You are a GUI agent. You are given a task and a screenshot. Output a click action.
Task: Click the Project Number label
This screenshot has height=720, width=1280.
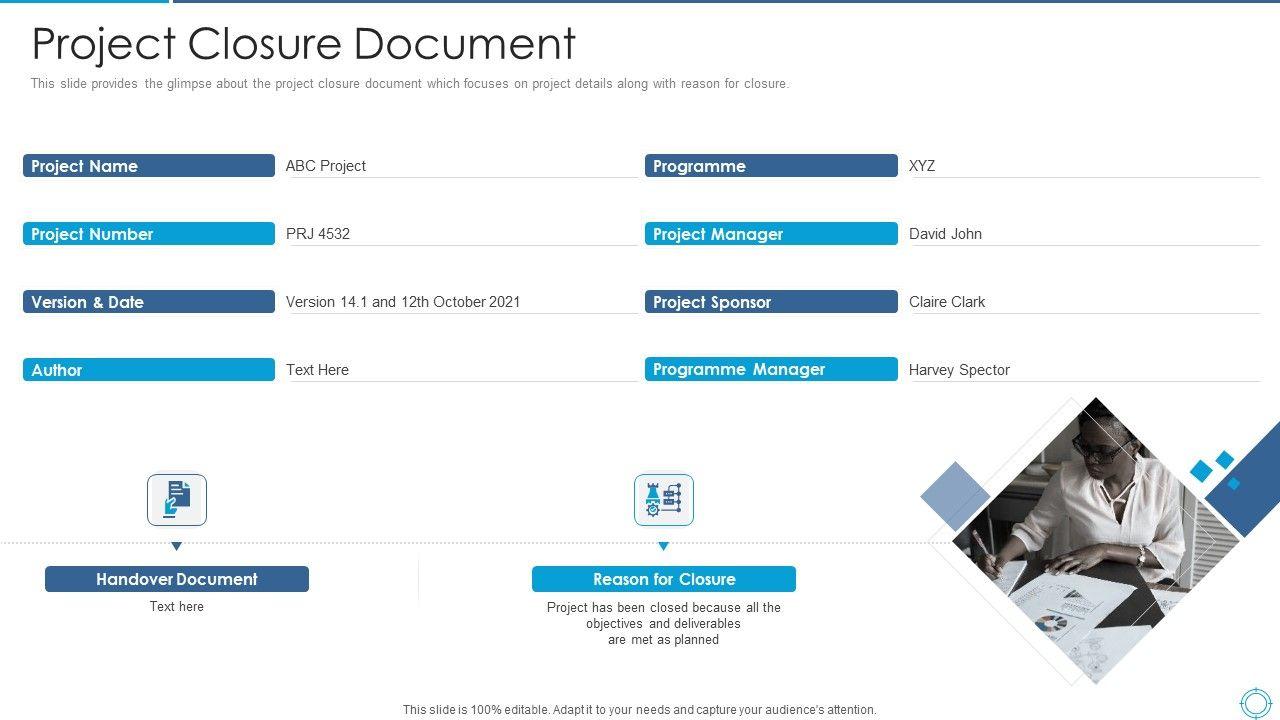(149, 234)
